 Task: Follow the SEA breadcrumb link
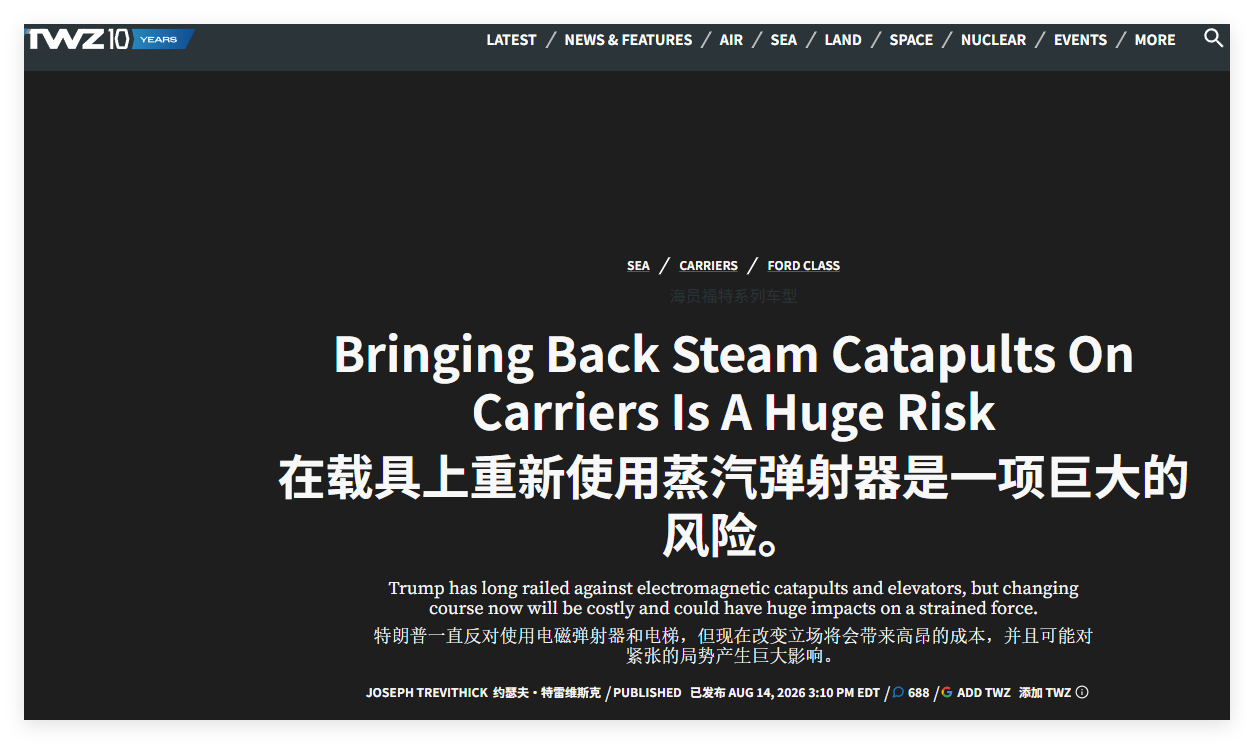click(638, 266)
